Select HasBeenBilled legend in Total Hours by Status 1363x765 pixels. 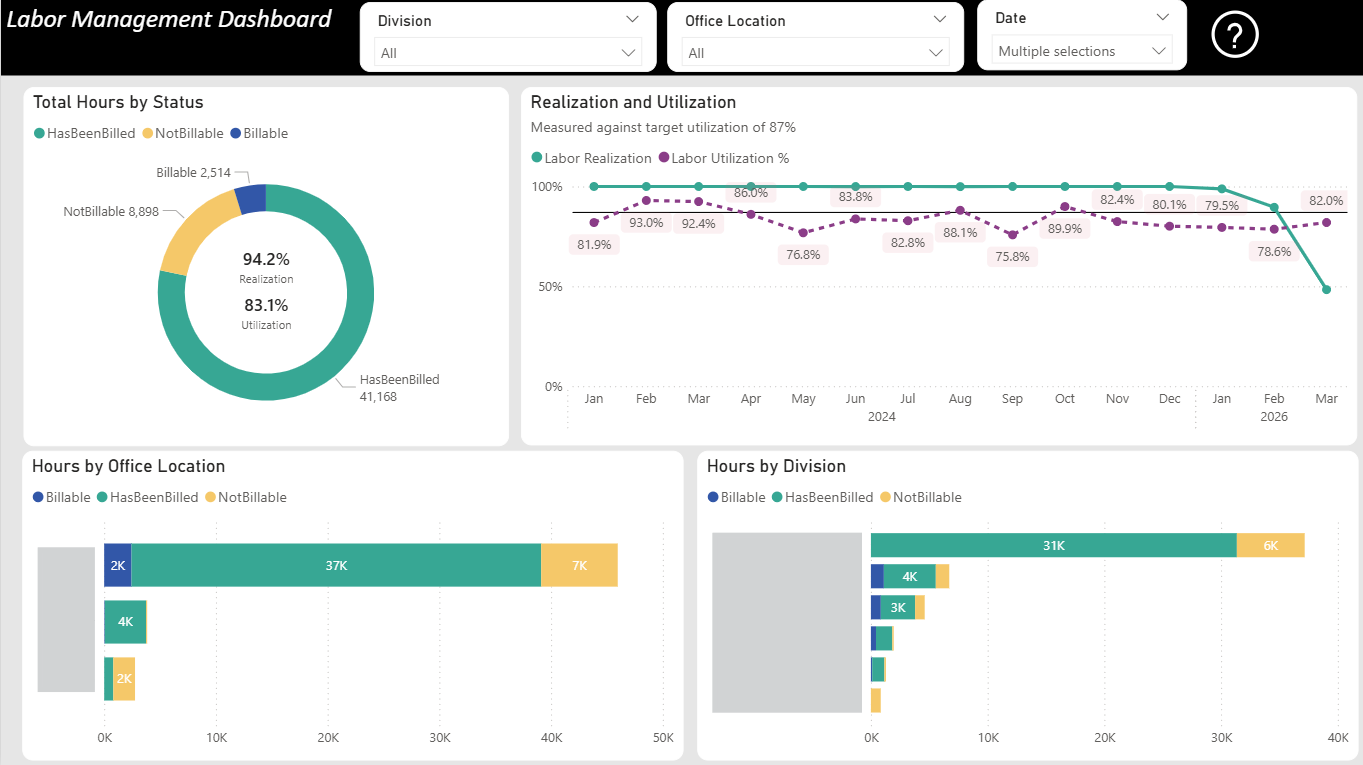point(84,133)
